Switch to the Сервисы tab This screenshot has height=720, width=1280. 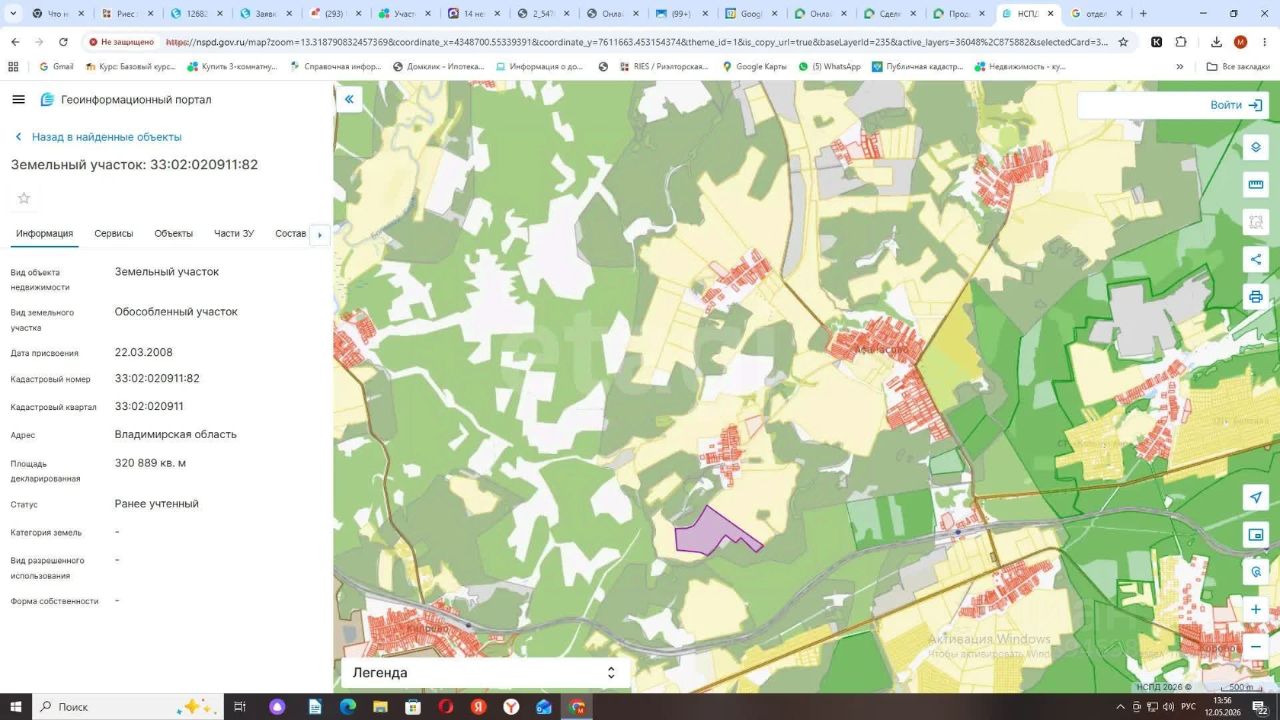(x=114, y=233)
